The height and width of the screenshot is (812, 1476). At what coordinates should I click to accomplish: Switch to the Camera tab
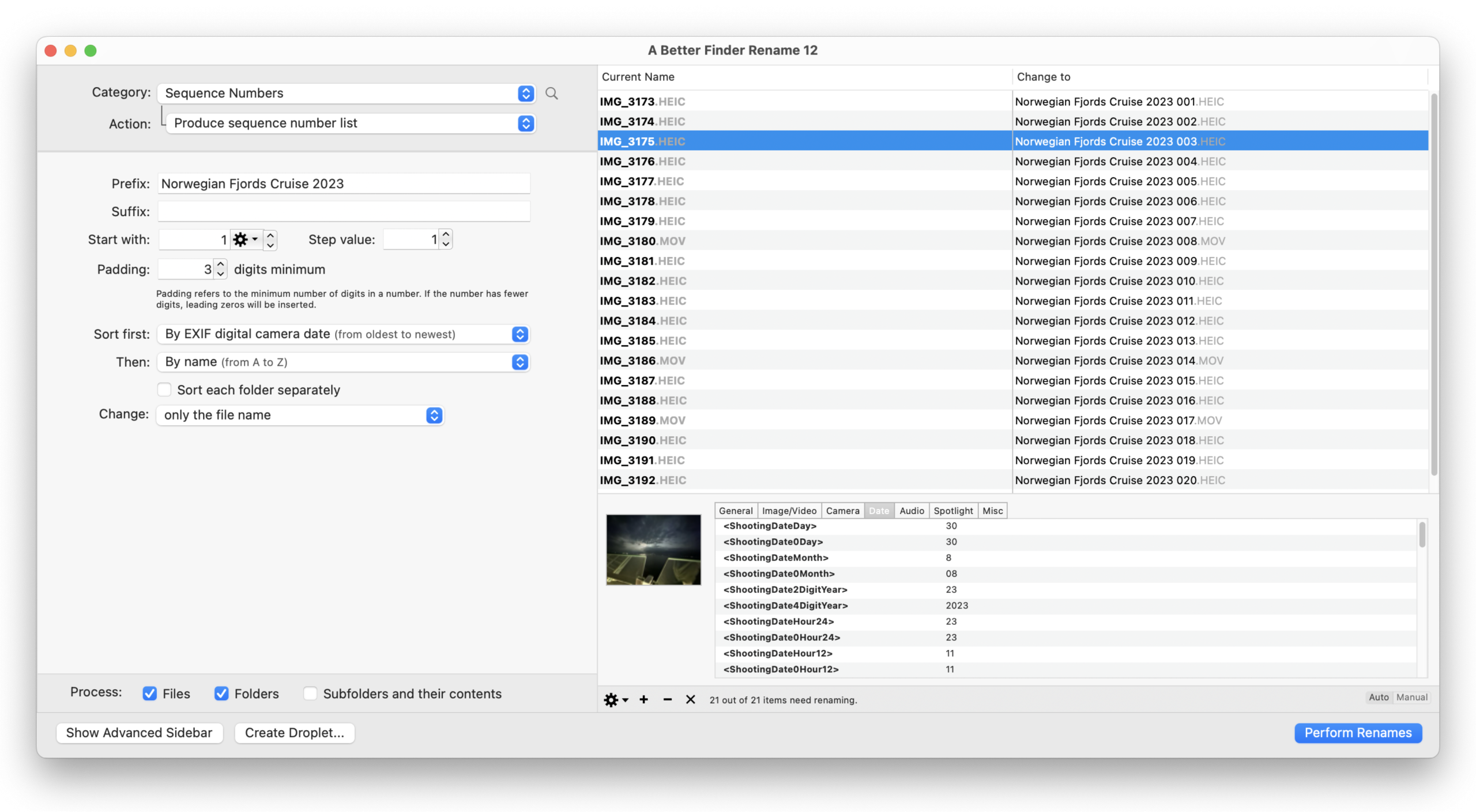click(842, 510)
